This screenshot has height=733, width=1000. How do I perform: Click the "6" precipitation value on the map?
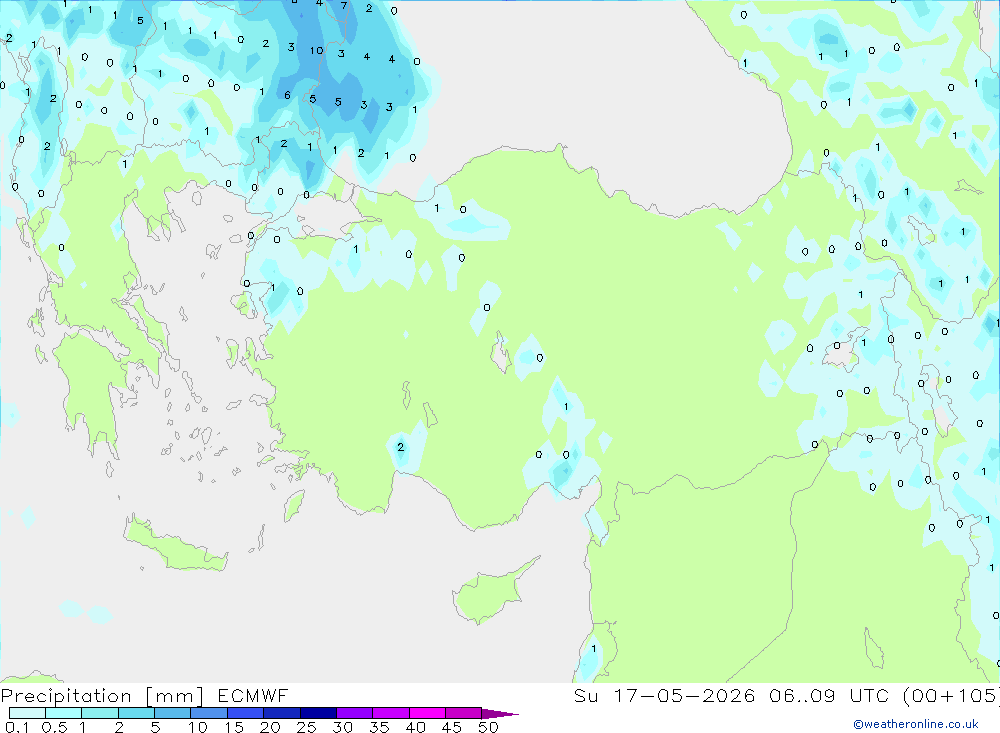pyautogui.click(x=288, y=95)
